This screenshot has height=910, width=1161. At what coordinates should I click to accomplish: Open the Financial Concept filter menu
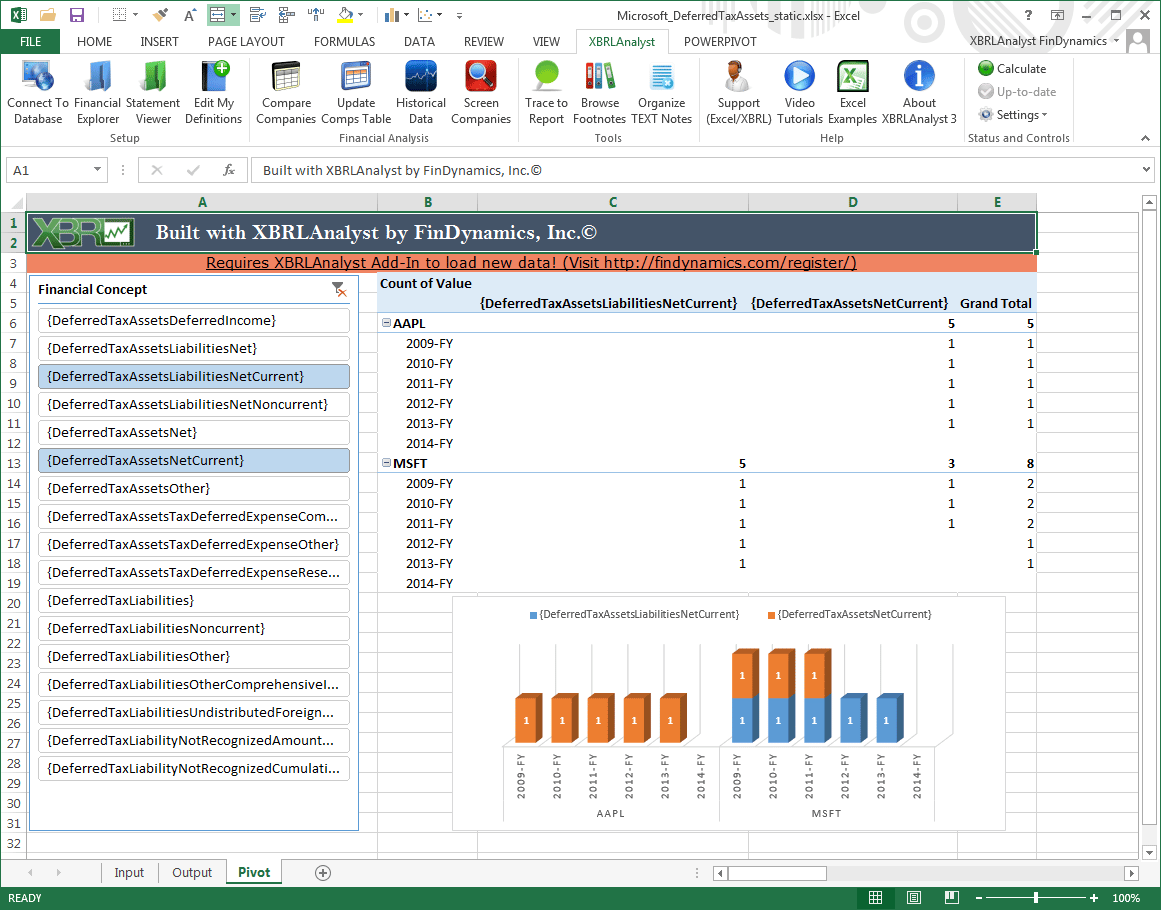(340, 289)
